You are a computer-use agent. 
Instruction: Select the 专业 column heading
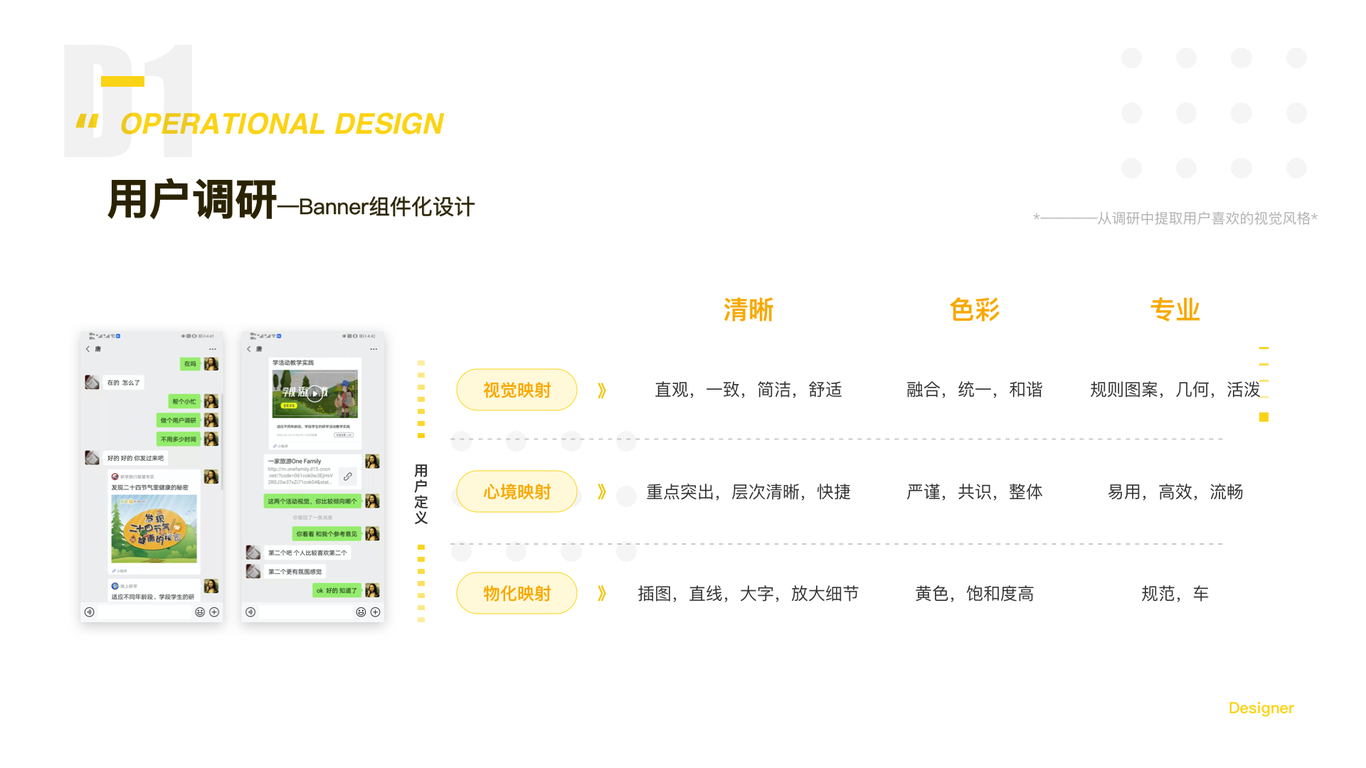pos(1175,310)
